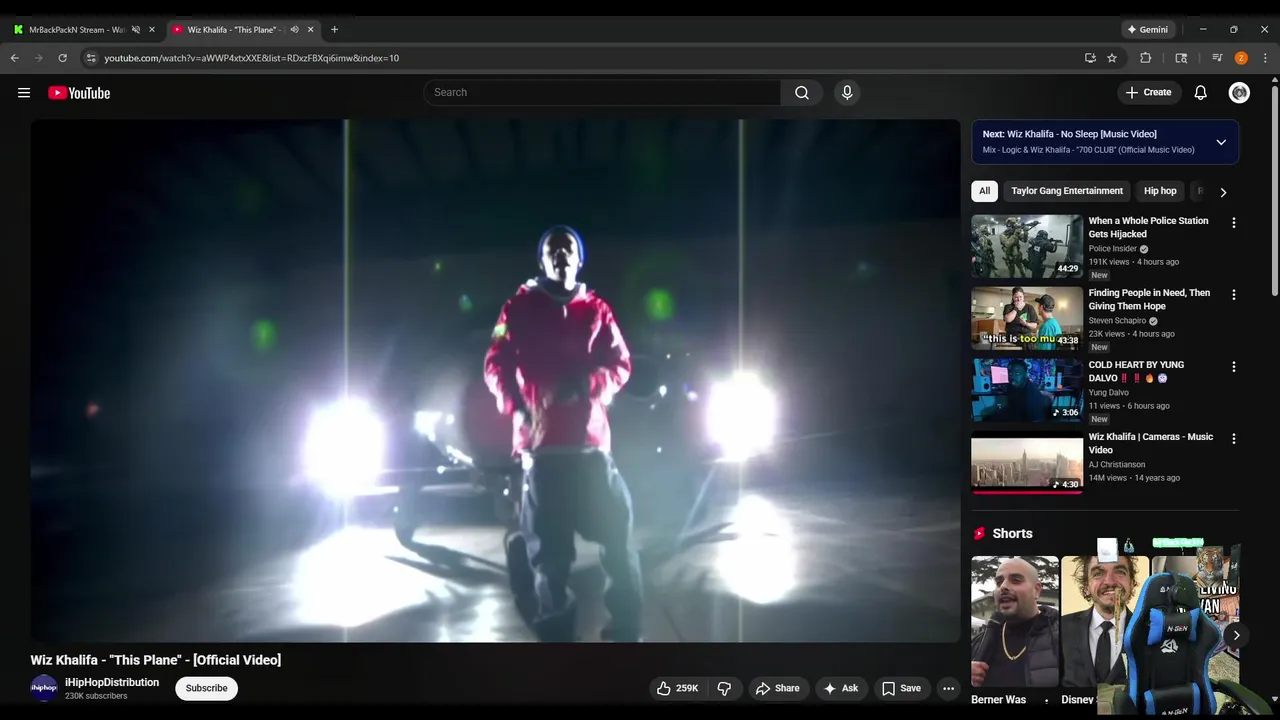Open the 43:38 Steven Schapiro thumbnail
The height and width of the screenshot is (720, 1280).
click(1027, 318)
